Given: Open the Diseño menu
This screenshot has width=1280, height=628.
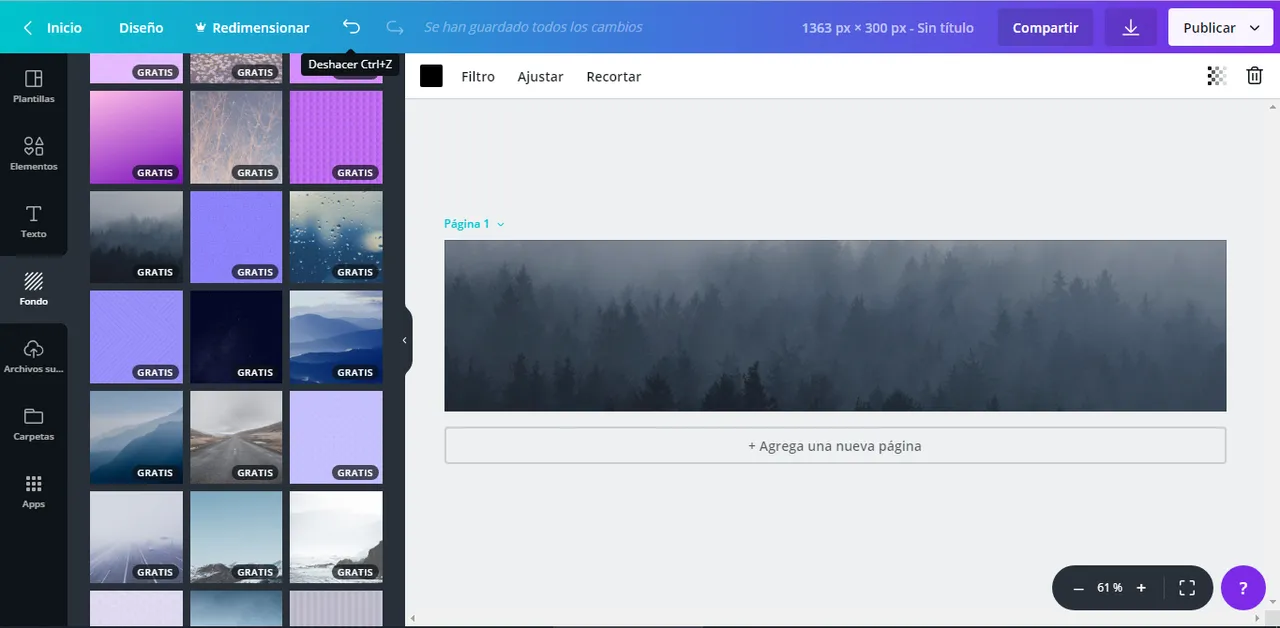Looking at the screenshot, I should pos(141,28).
